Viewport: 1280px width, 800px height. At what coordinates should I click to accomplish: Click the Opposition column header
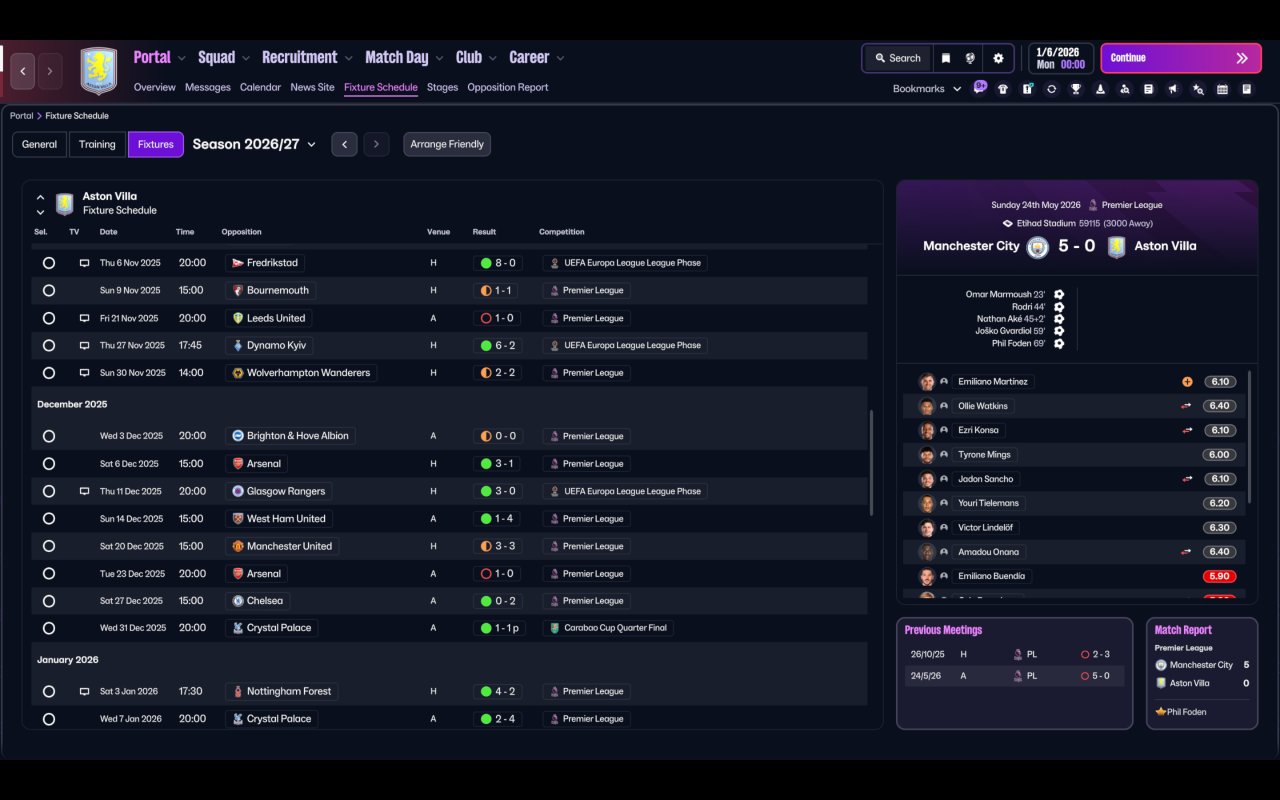241,232
